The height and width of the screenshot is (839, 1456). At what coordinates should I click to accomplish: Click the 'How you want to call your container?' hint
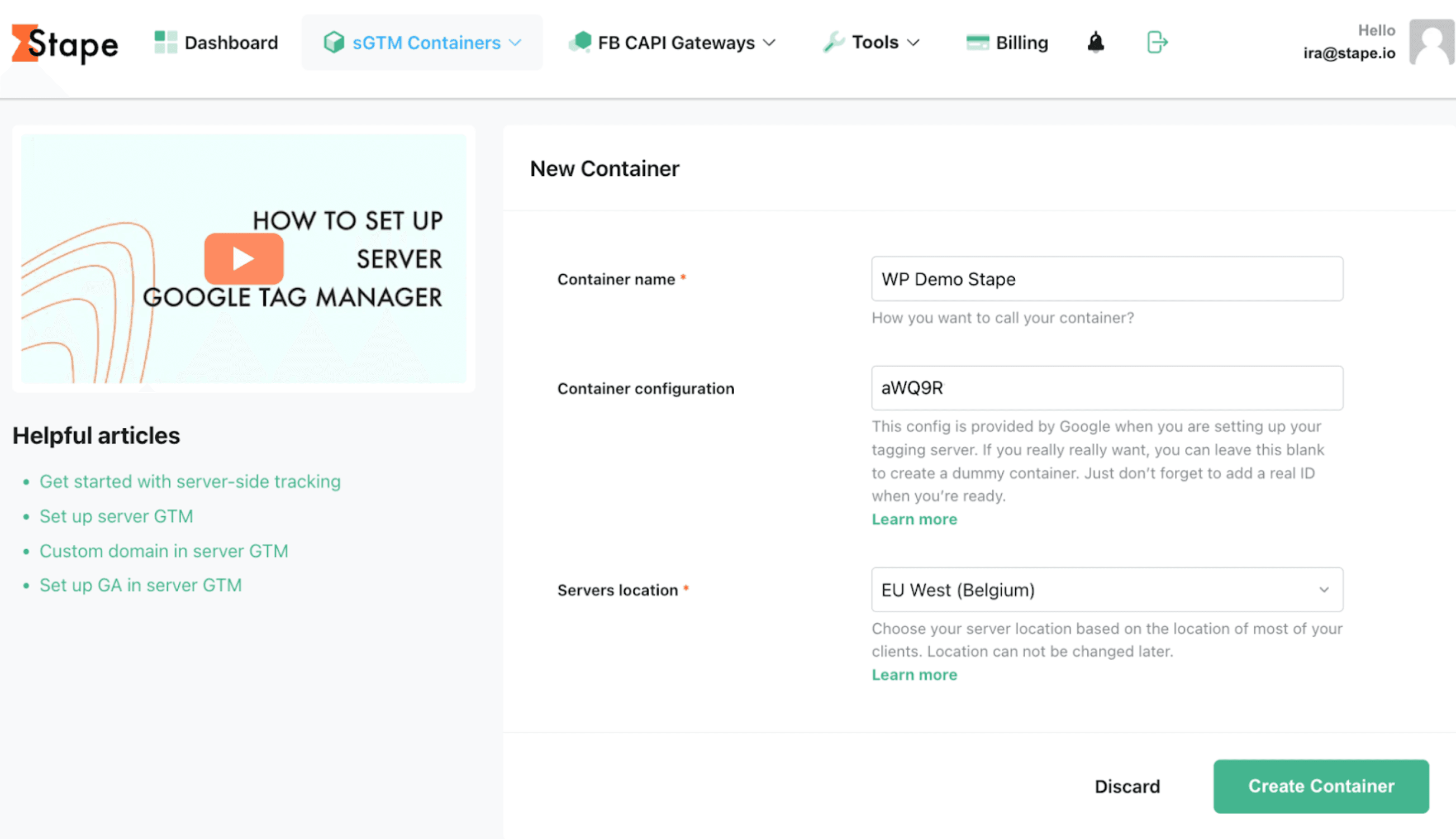[1002, 318]
